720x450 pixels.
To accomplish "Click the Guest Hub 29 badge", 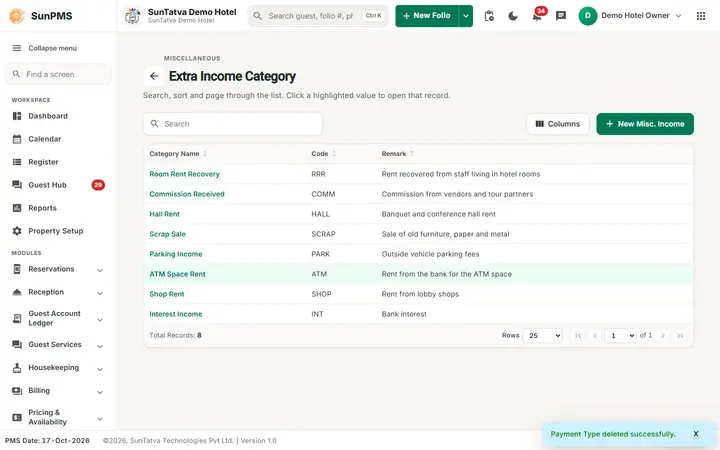I will pyautogui.click(x=98, y=185).
